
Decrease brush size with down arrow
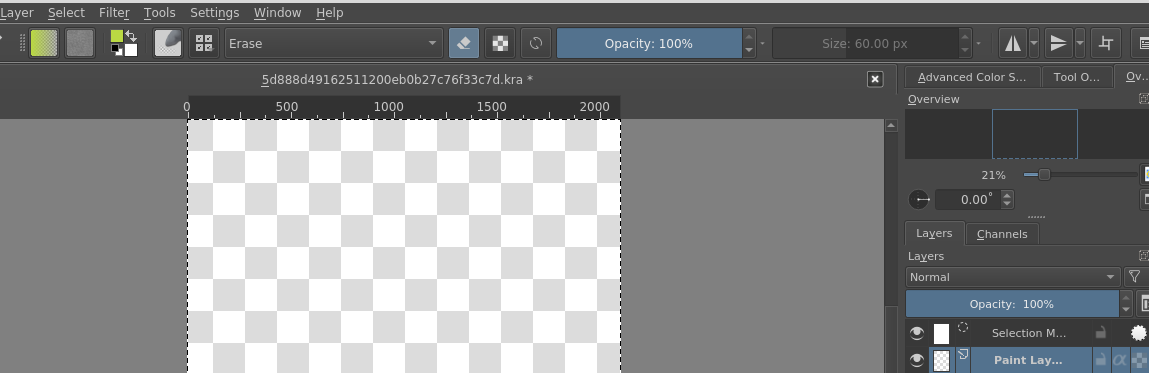pos(965,51)
